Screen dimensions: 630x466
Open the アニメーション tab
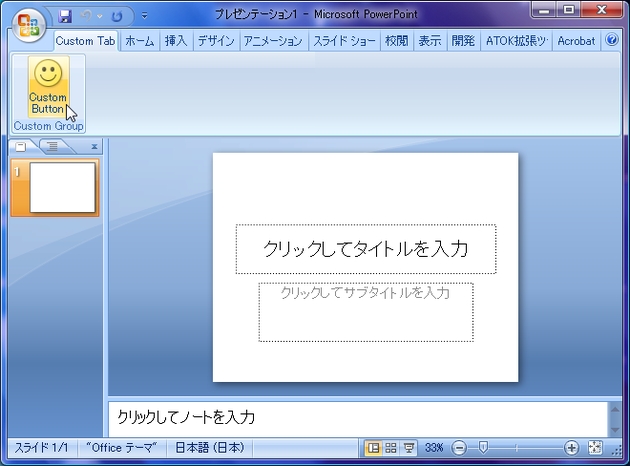point(273,41)
